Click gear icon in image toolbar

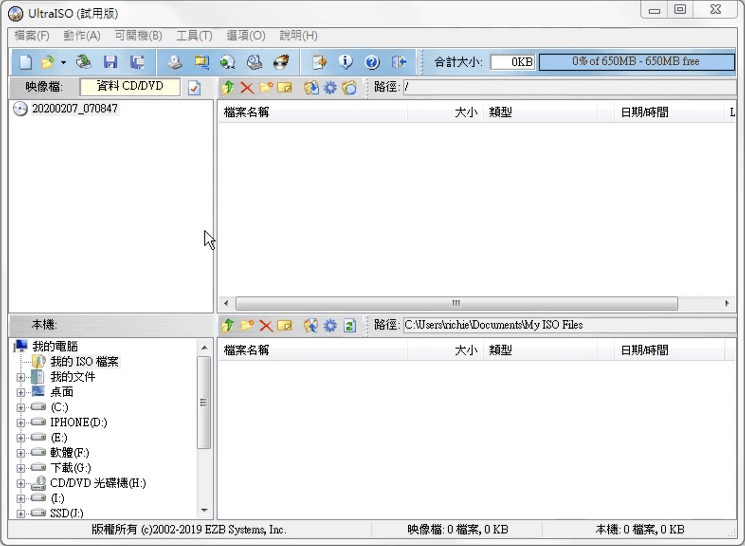coord(330,87)
